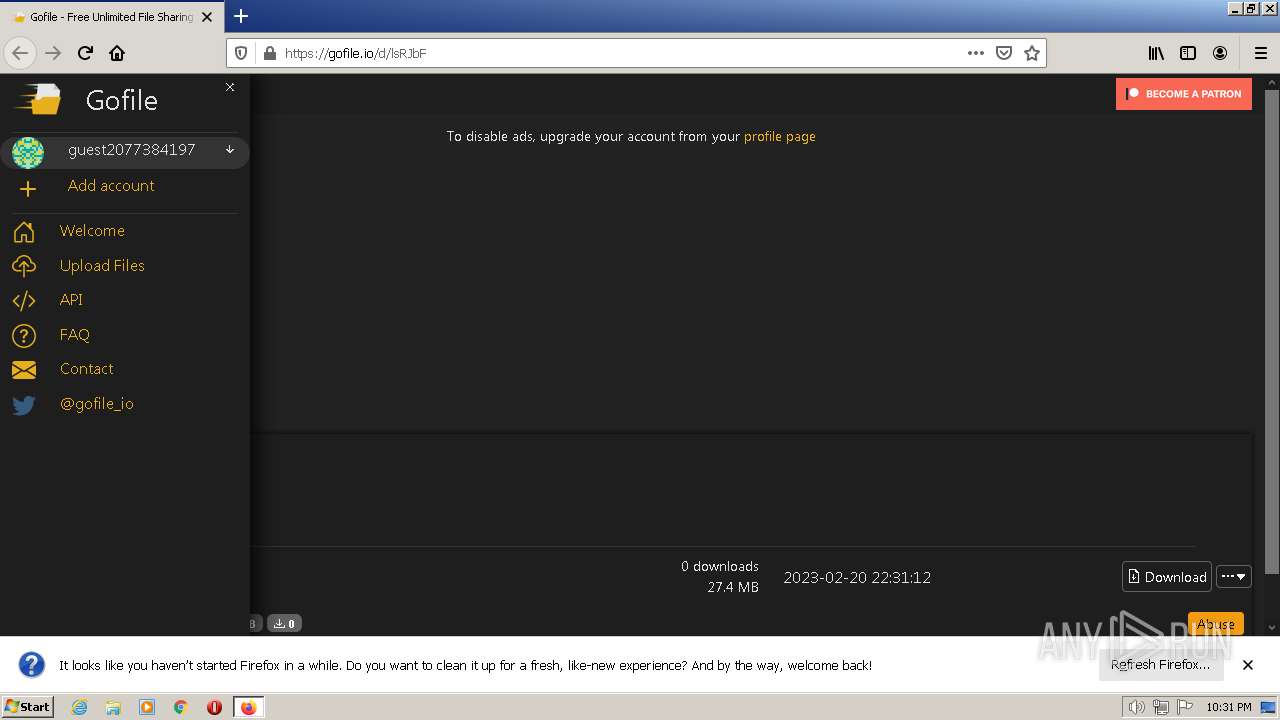Download the 27.4 MB file

1167,577
